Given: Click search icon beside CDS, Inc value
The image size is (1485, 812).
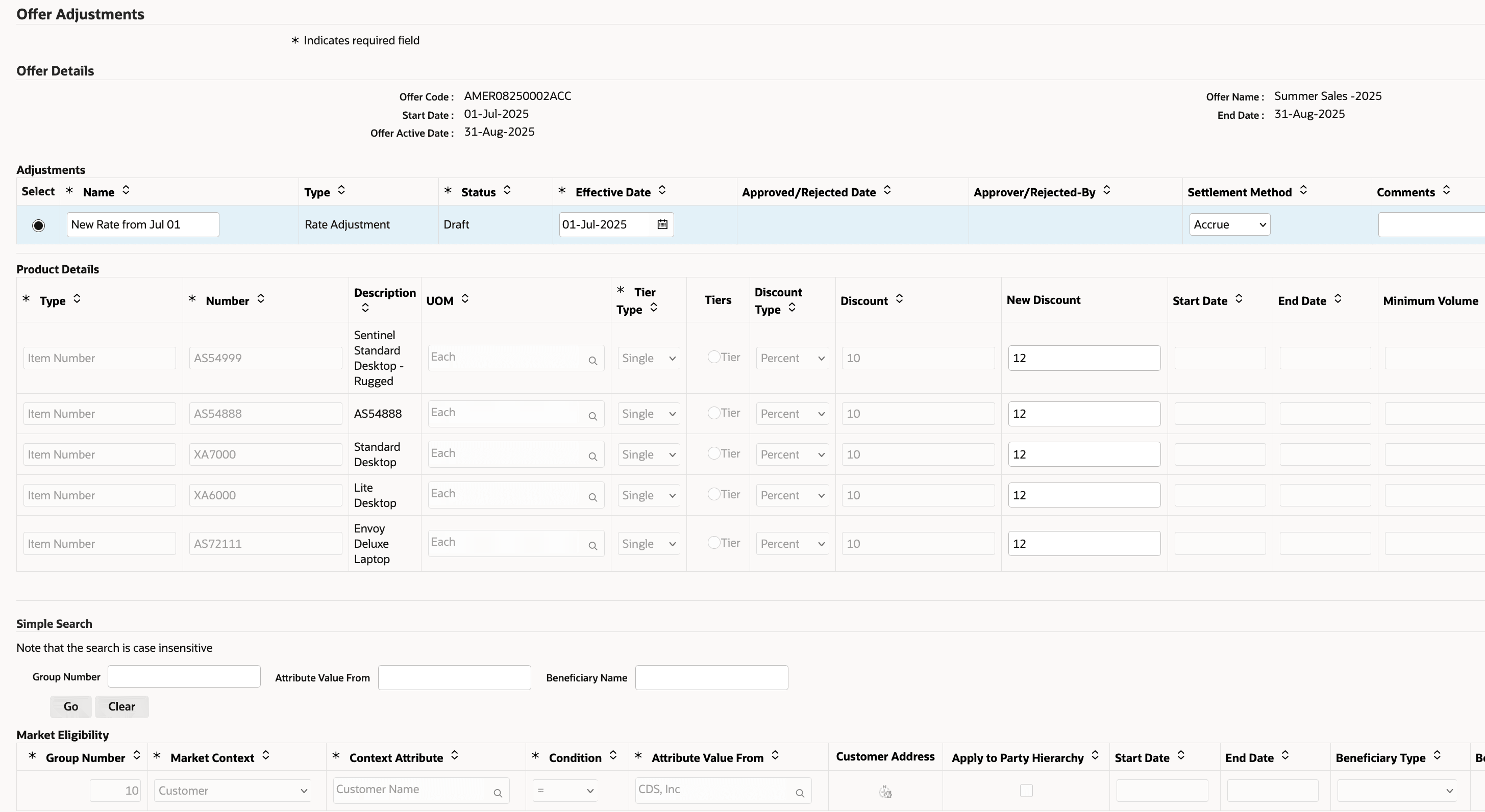Looking at the screenshot, I should (800, 794).
